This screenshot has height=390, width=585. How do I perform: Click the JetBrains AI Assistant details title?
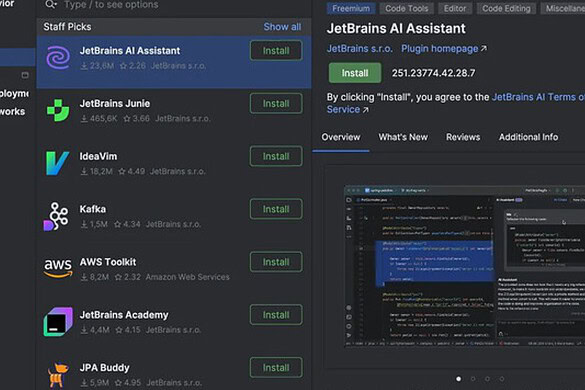[x=396, y=29]
